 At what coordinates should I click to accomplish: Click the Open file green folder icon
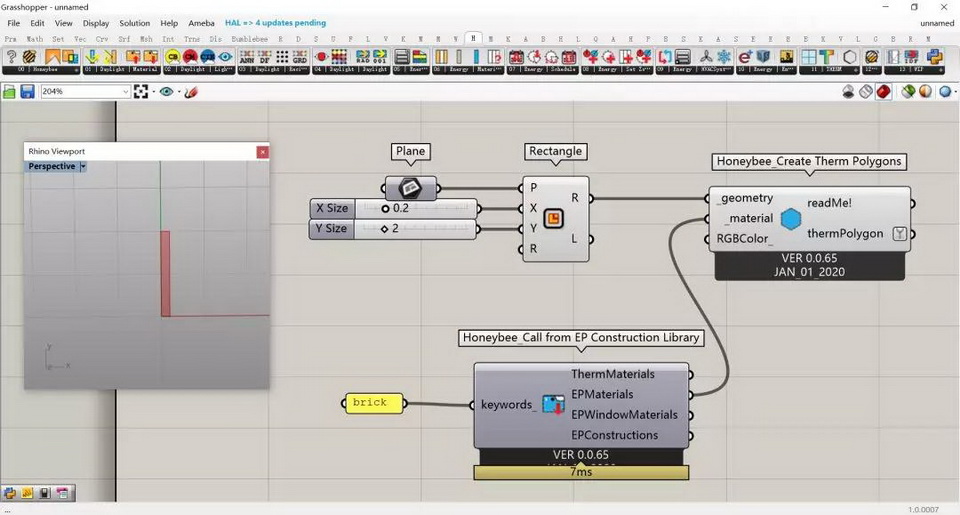[x=10, y=92]
